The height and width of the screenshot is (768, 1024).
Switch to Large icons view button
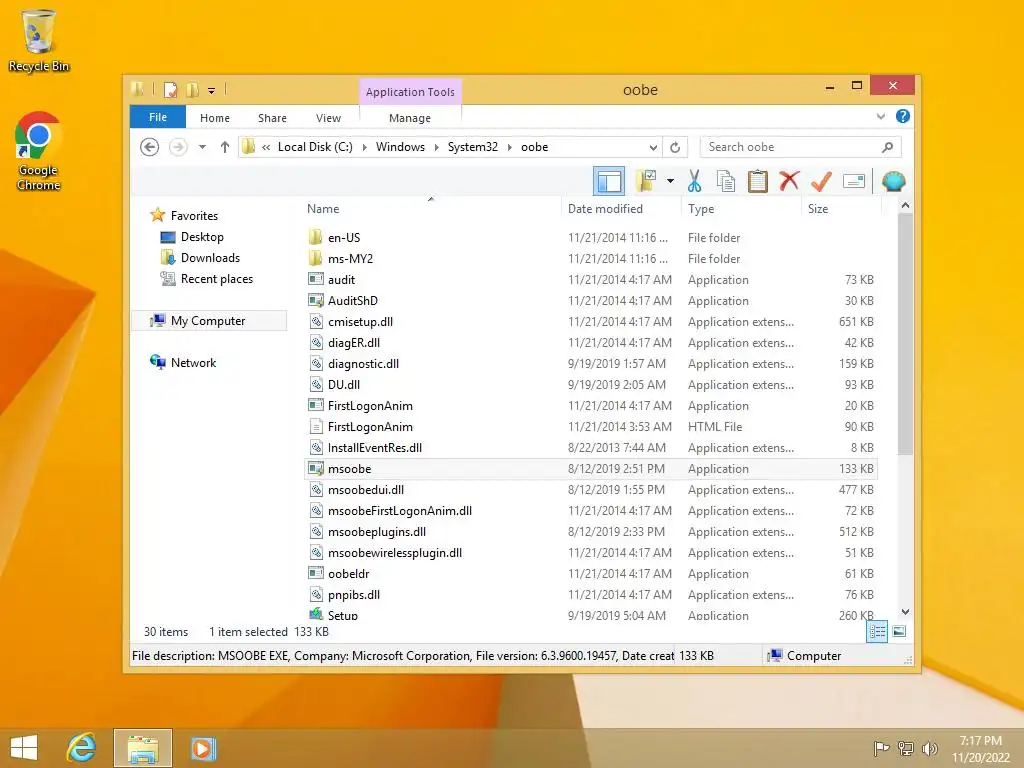coord(899,631)
